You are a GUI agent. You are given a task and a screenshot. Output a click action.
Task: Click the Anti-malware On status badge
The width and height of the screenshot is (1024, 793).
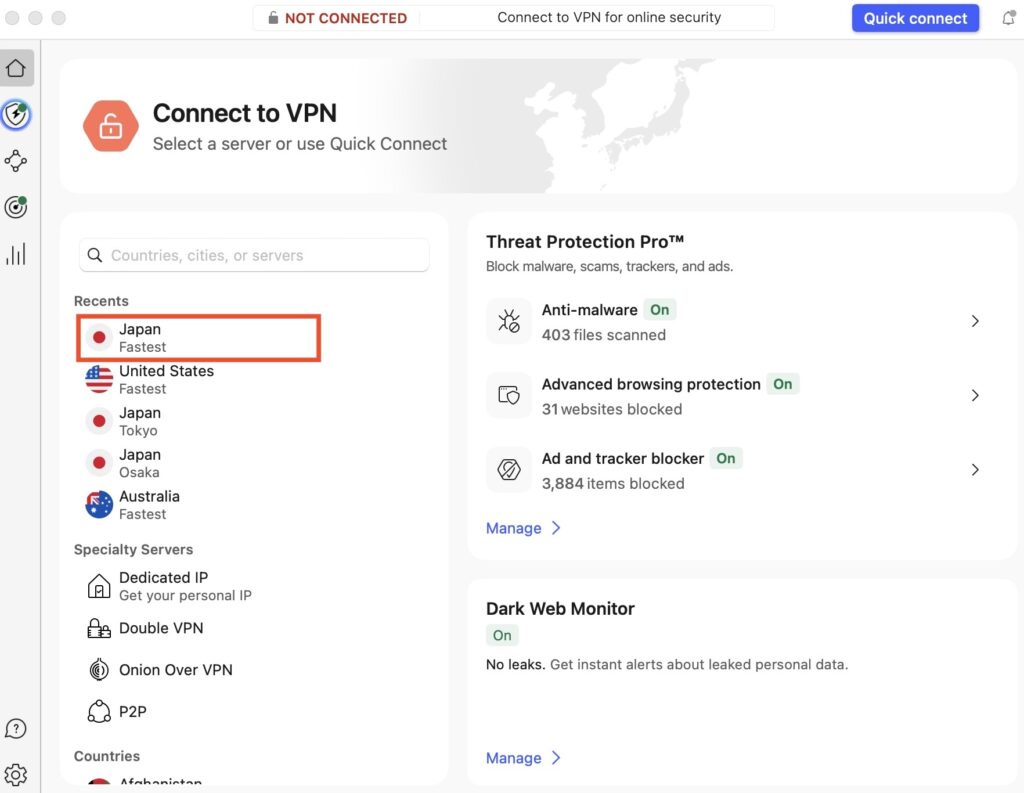659,310
